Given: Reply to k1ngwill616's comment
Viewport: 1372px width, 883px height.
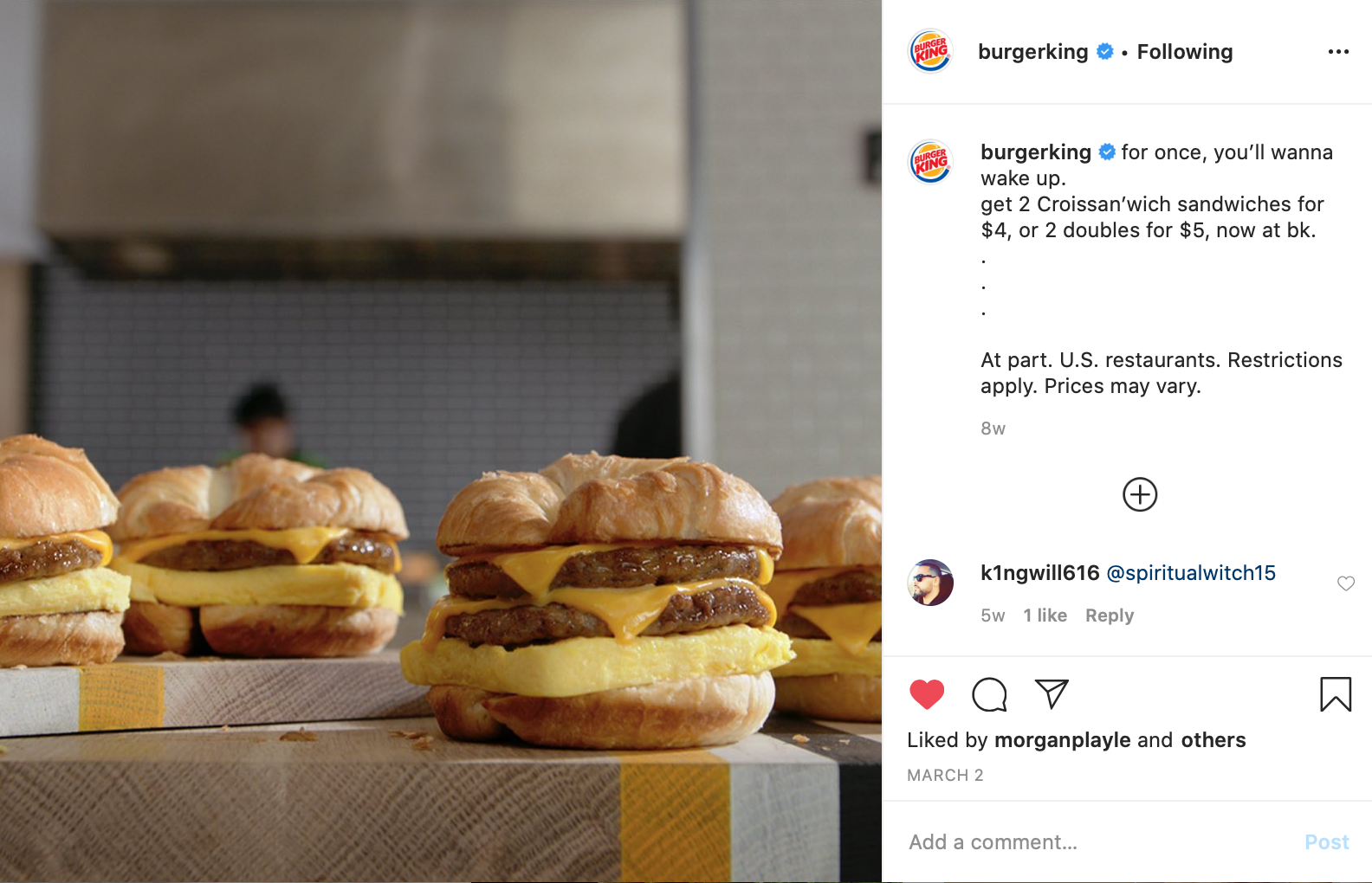Looking at the screenshot, I should tap(1110, 616).
